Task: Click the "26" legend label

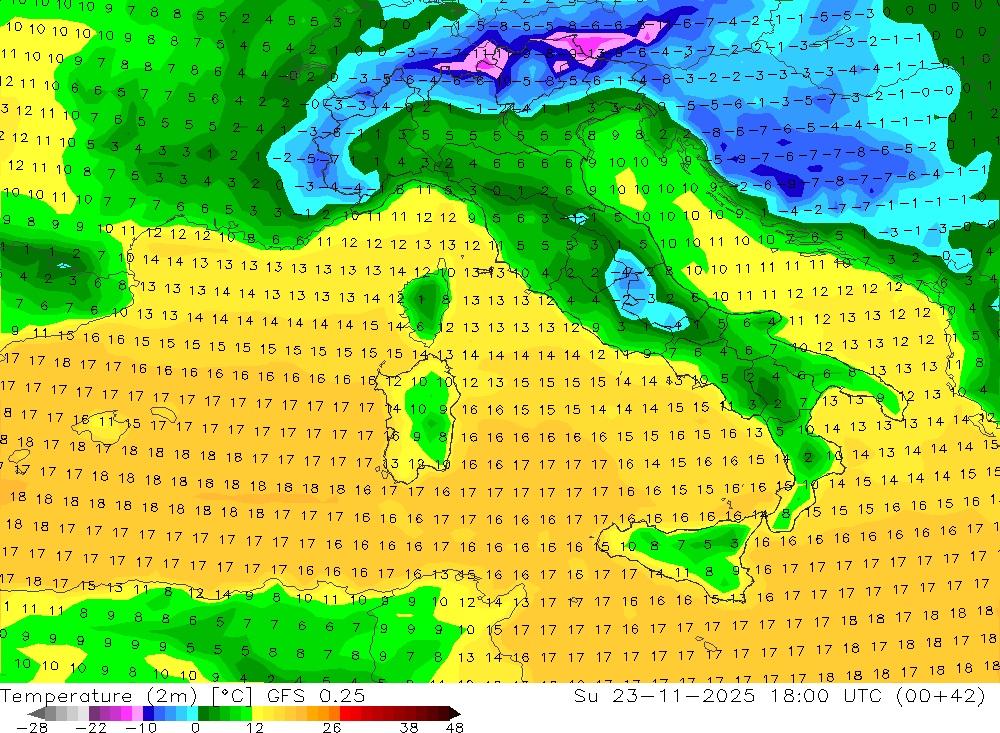Action: [332, 728]
